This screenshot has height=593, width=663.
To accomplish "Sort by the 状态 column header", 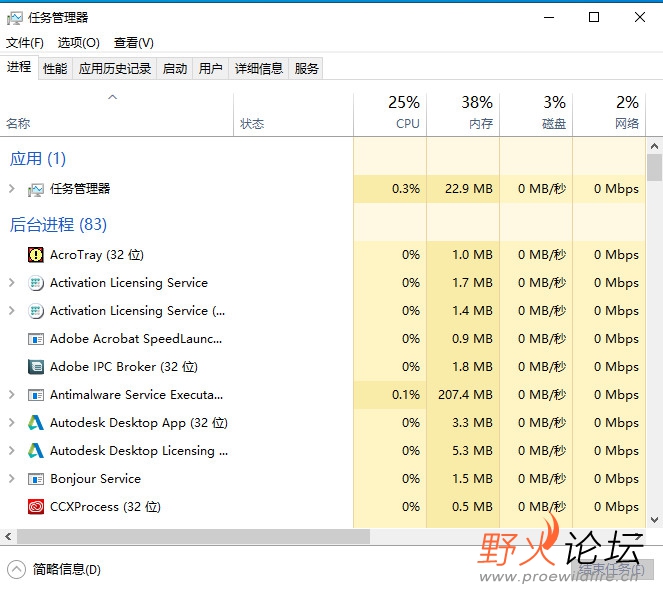I will [293, 114].
